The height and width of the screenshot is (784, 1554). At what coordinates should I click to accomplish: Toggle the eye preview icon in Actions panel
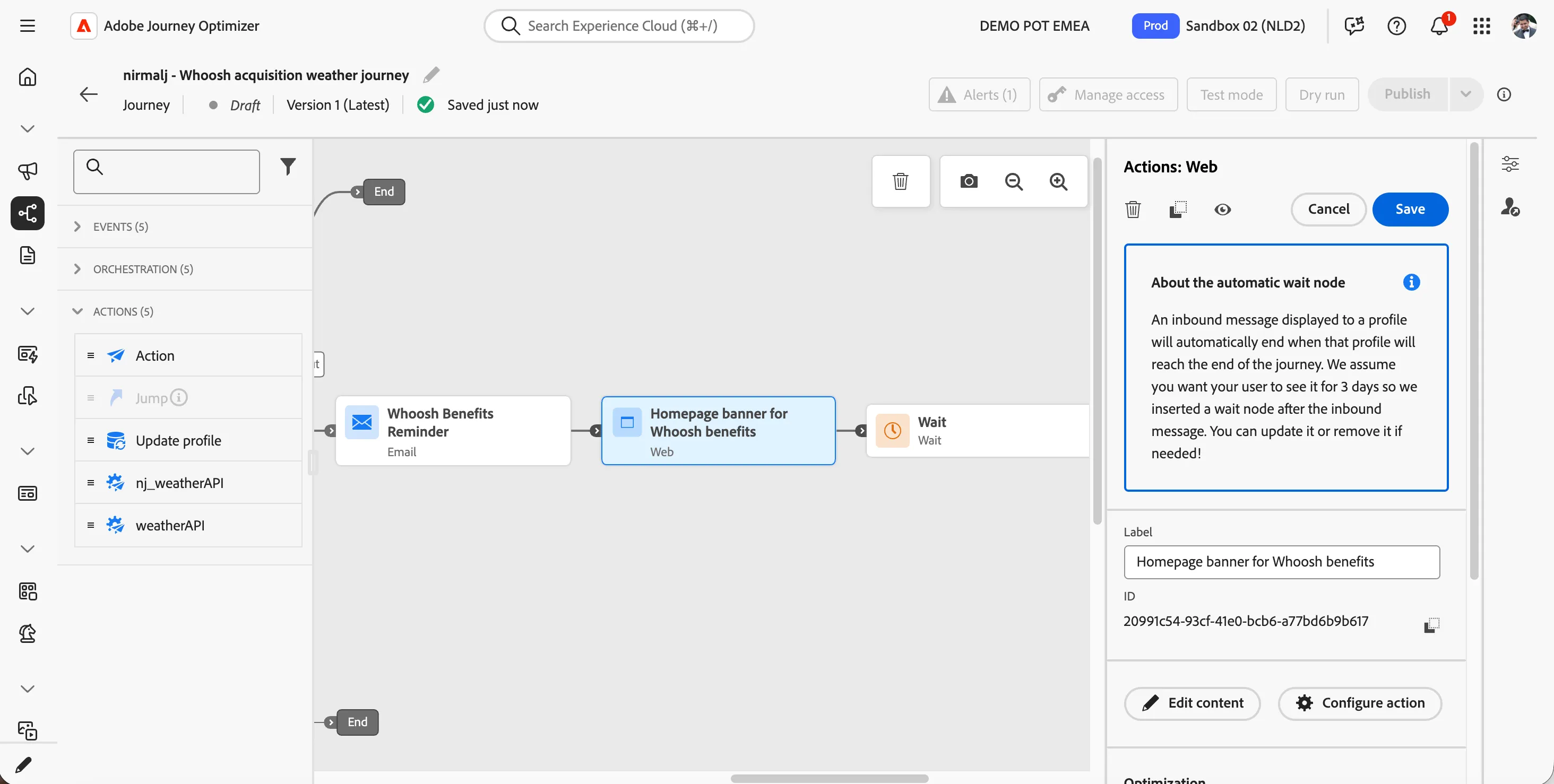(x=1223, y=210)
